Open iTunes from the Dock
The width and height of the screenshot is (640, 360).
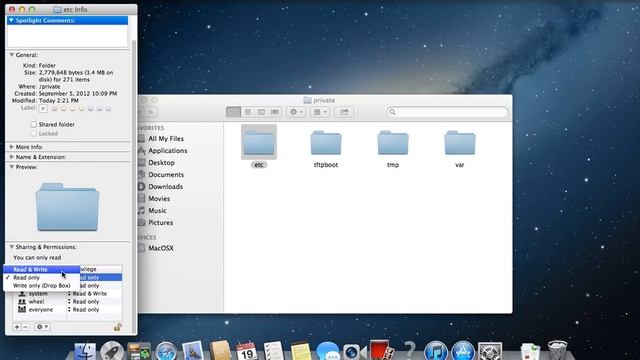point(436,351)
